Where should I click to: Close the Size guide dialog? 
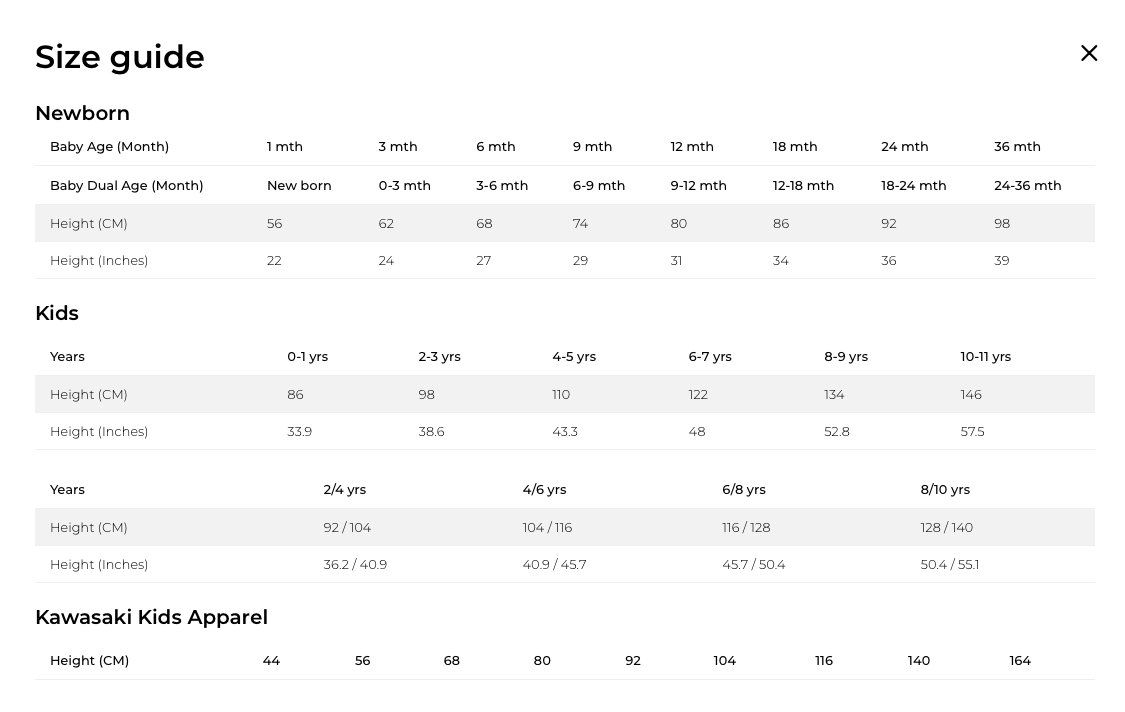pyautogui.click(x=1089, y=53)
